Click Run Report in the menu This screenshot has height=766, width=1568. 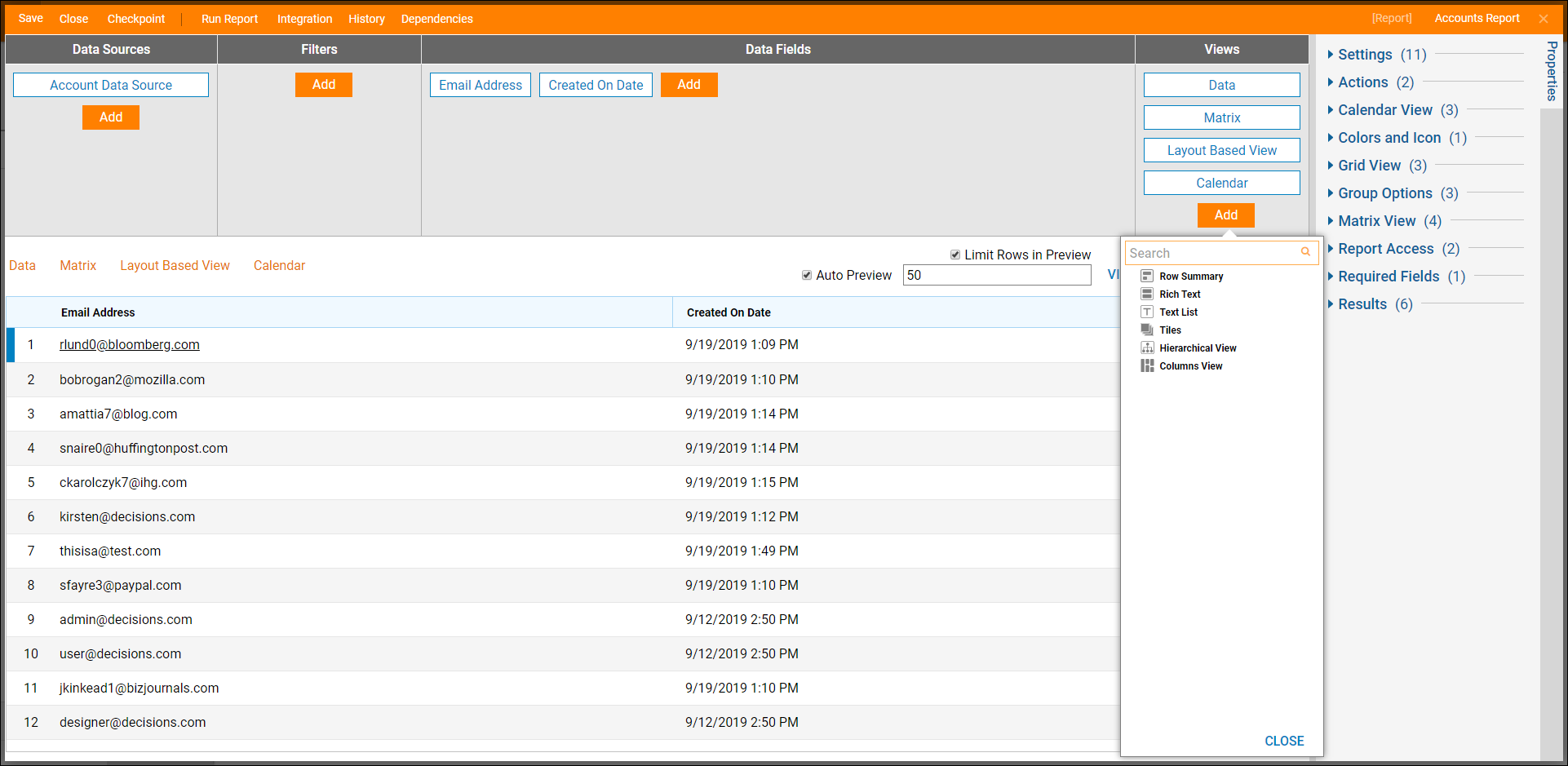coord(229,19)
